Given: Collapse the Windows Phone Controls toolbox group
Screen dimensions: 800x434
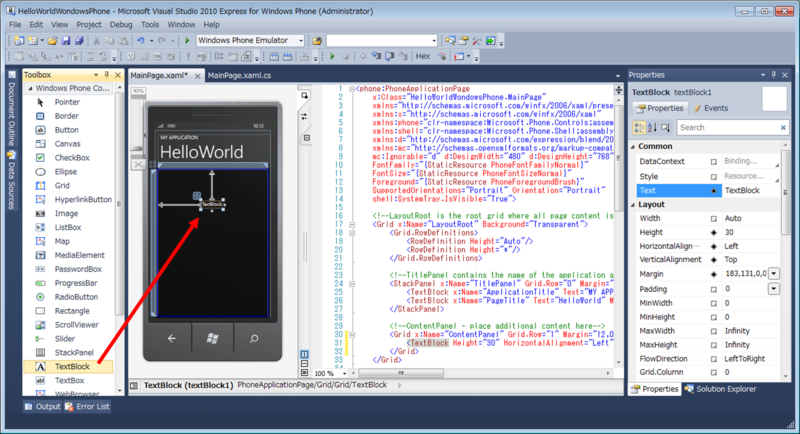Looking at the screenshot, I should pyautogui.click(x=30, y=88).
